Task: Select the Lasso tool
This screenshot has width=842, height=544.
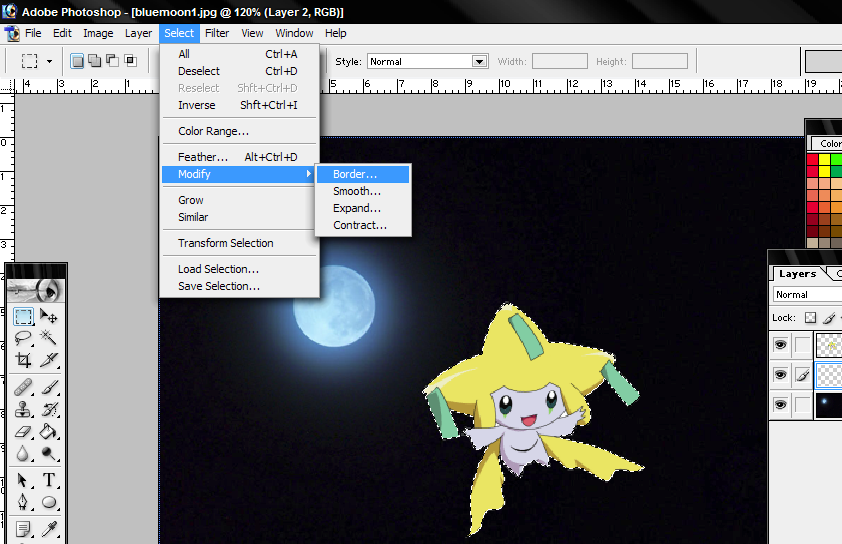Action: [23, 338]
